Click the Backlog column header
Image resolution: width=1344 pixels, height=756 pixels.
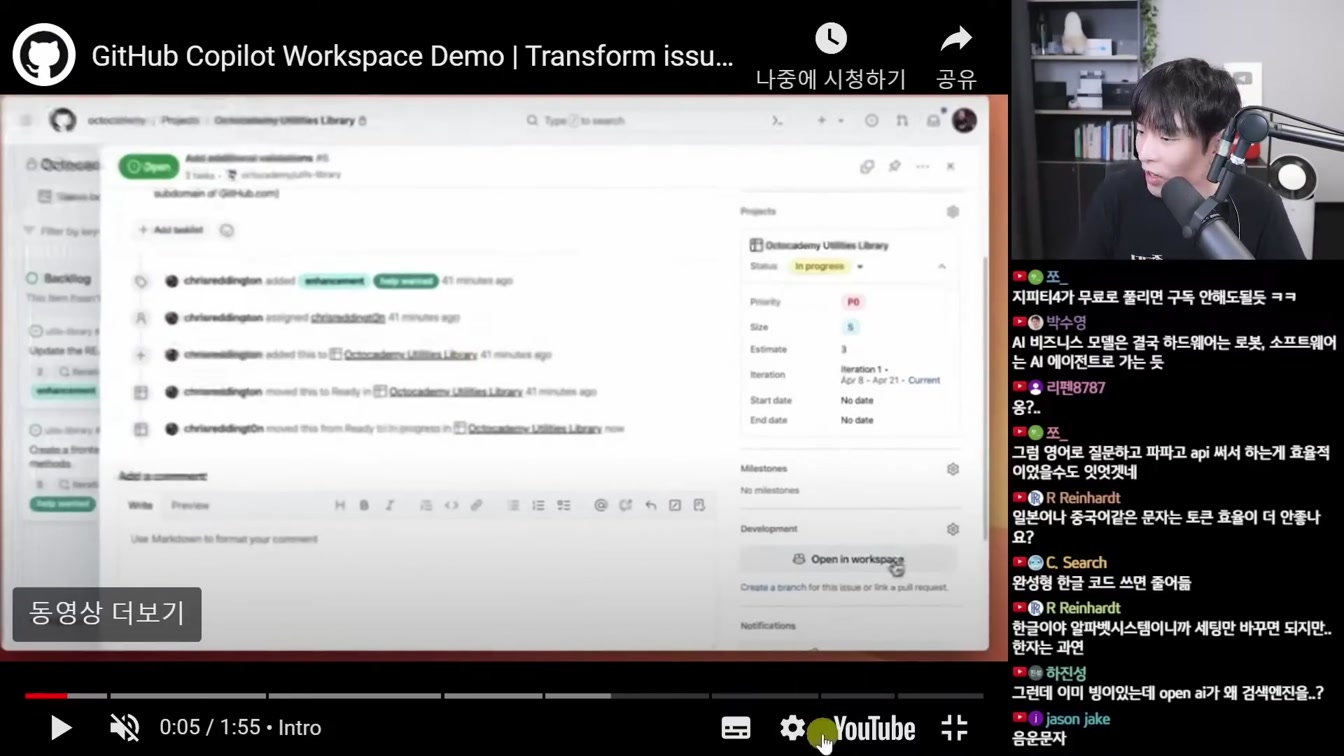tap(67, 278)
